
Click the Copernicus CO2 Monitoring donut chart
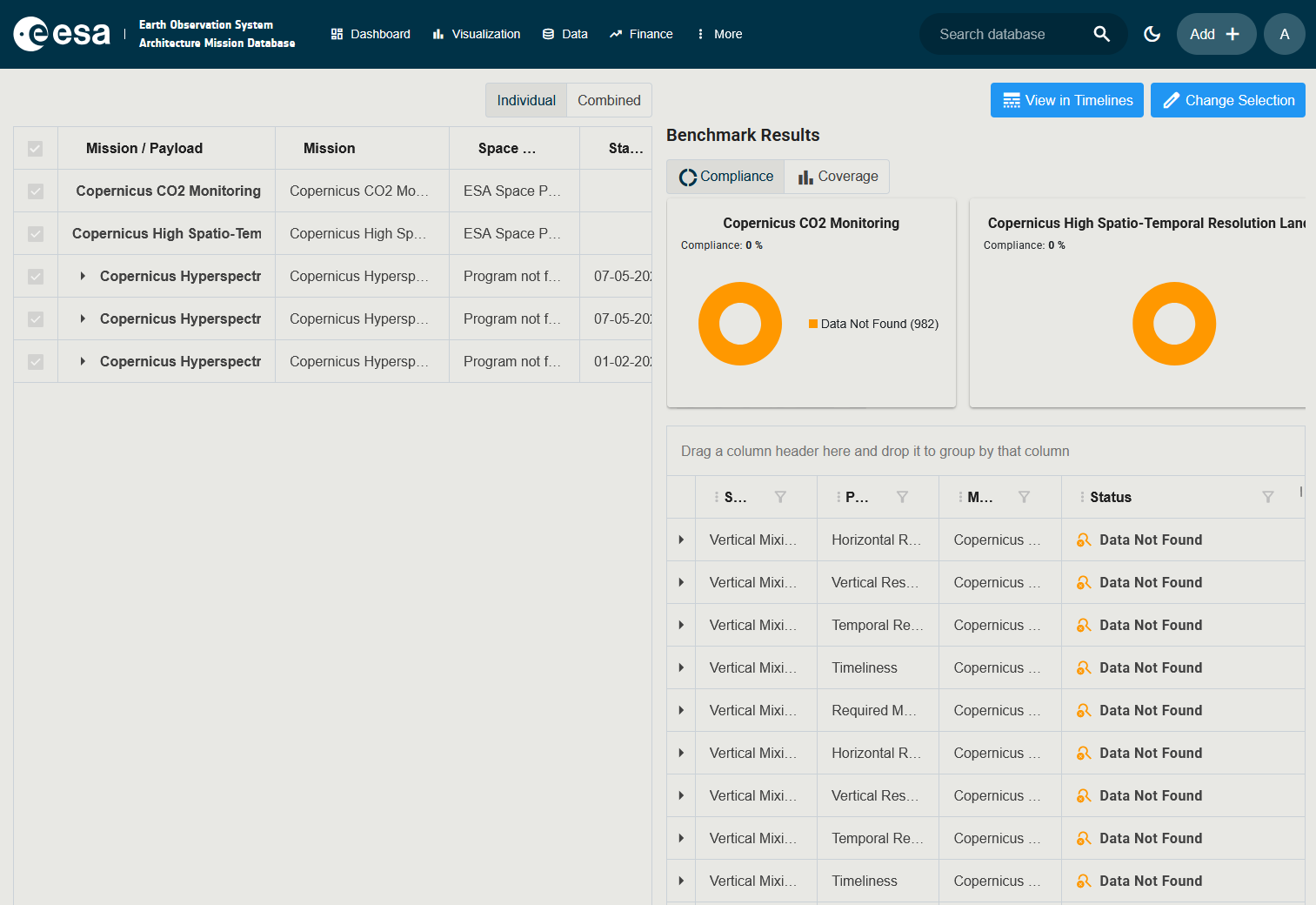point(740,324)
